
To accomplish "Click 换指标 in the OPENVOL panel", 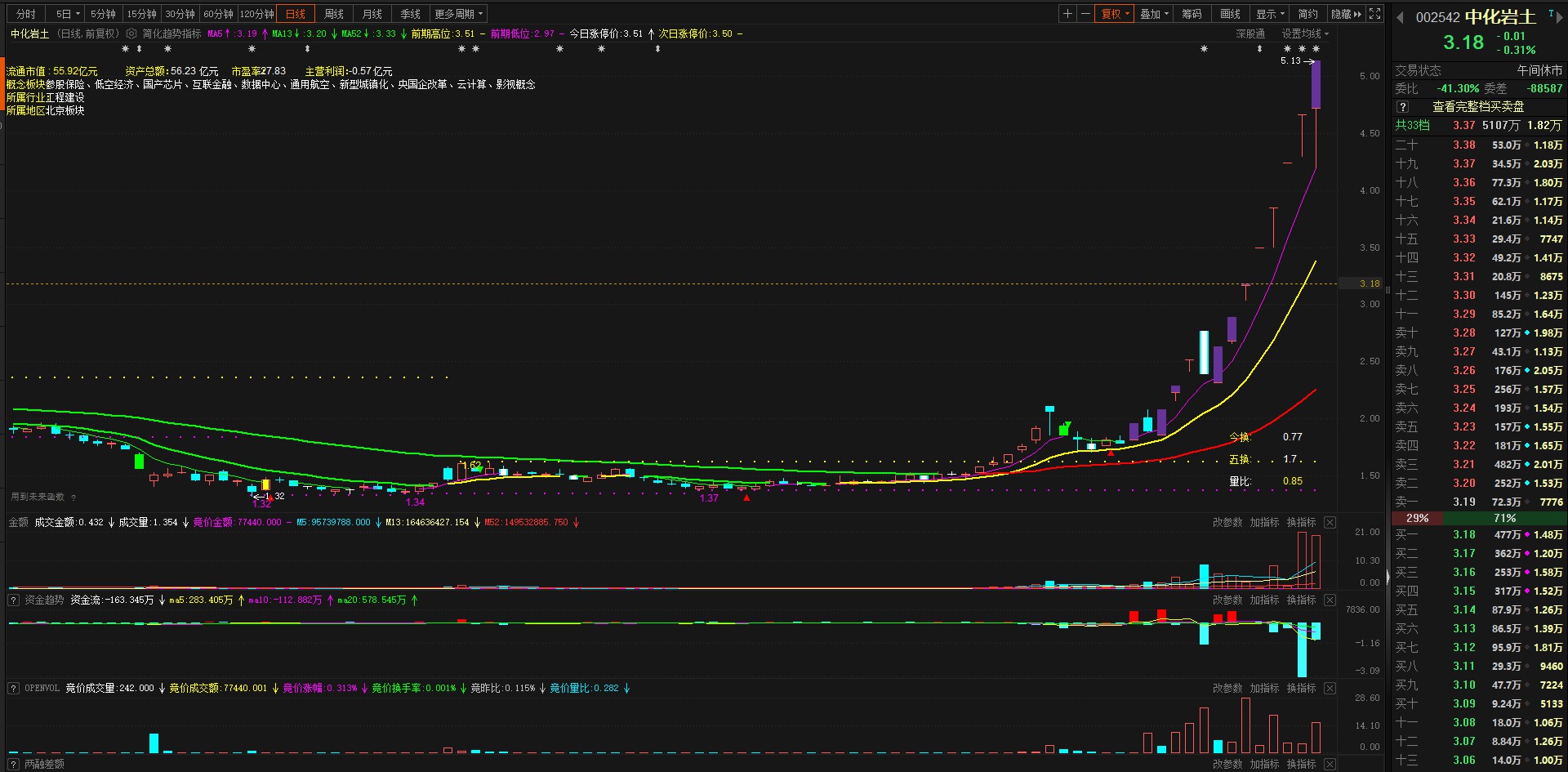I will coord(1301,689).
